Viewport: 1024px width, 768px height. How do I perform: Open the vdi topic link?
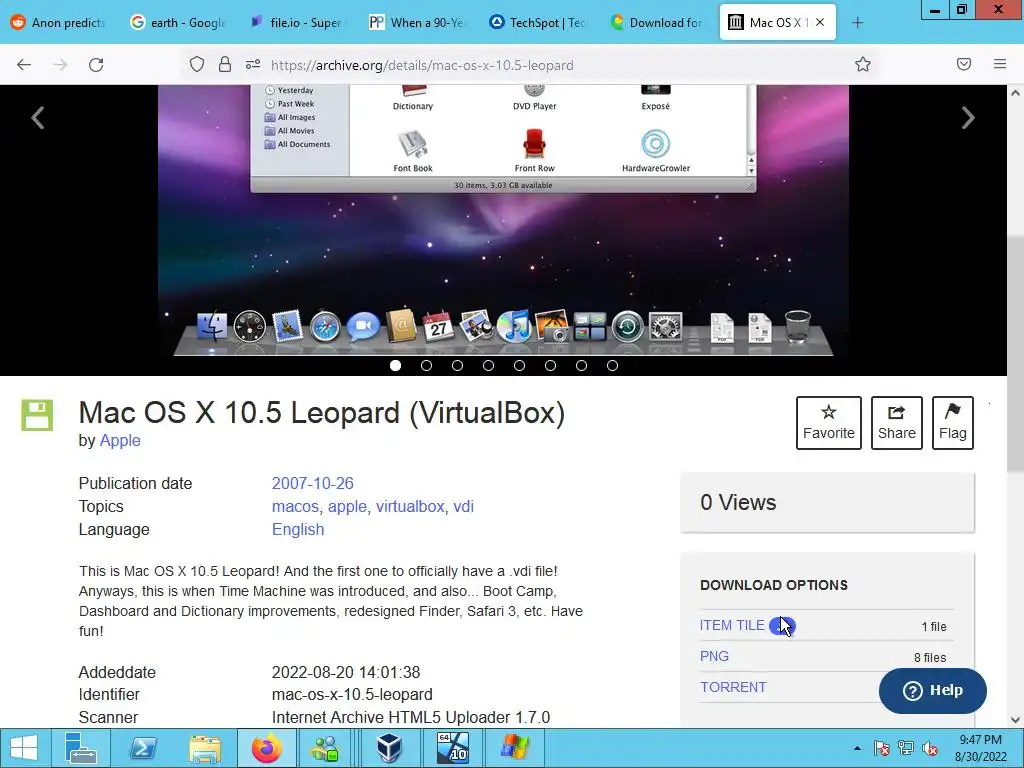[464, 506]
